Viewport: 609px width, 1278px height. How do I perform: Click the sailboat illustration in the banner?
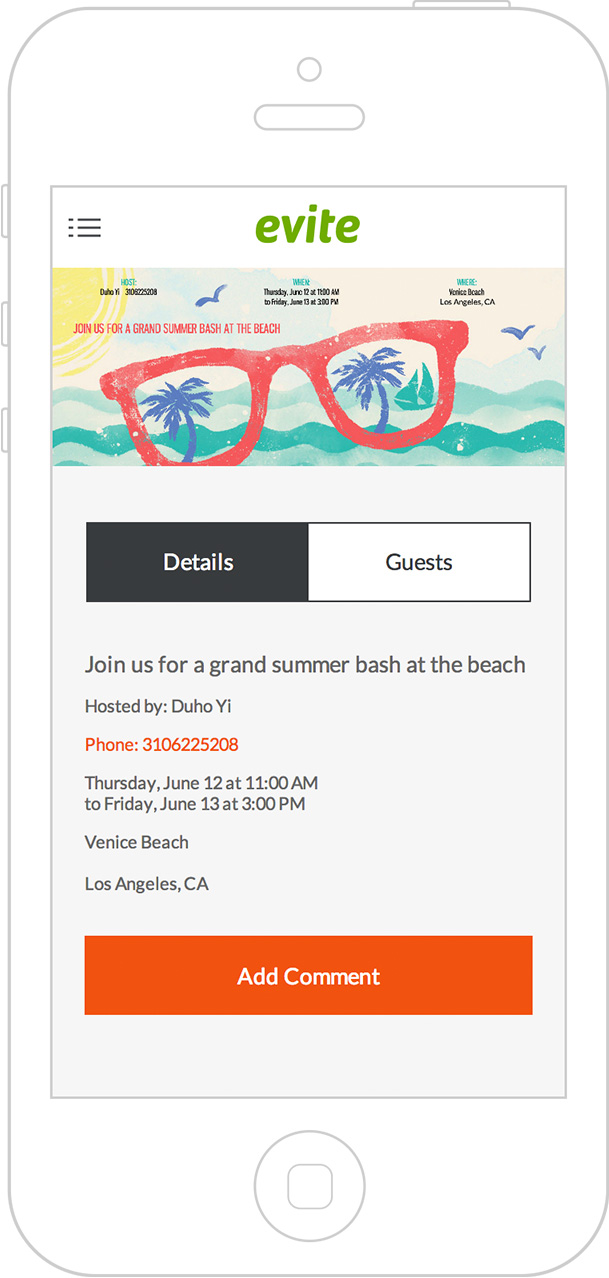coord(415,388)
